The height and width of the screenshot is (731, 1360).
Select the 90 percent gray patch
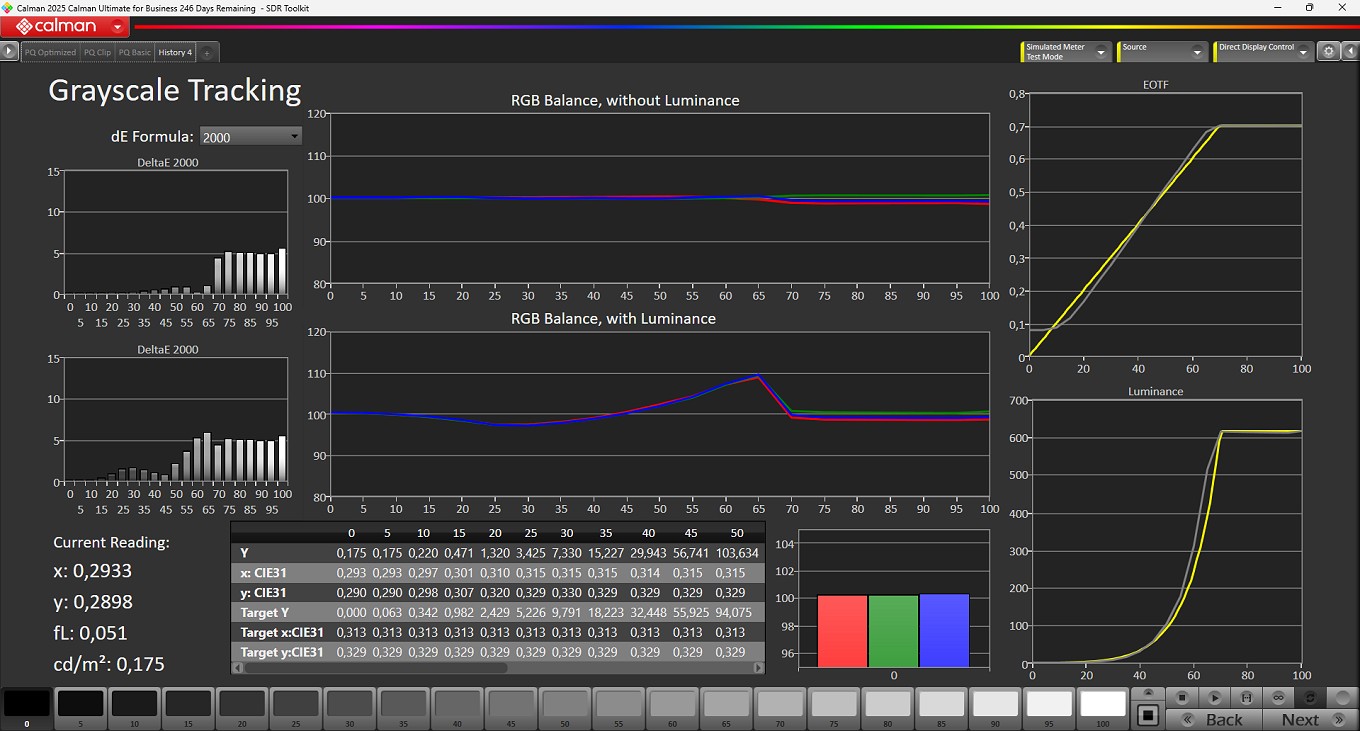click(995, 706)
